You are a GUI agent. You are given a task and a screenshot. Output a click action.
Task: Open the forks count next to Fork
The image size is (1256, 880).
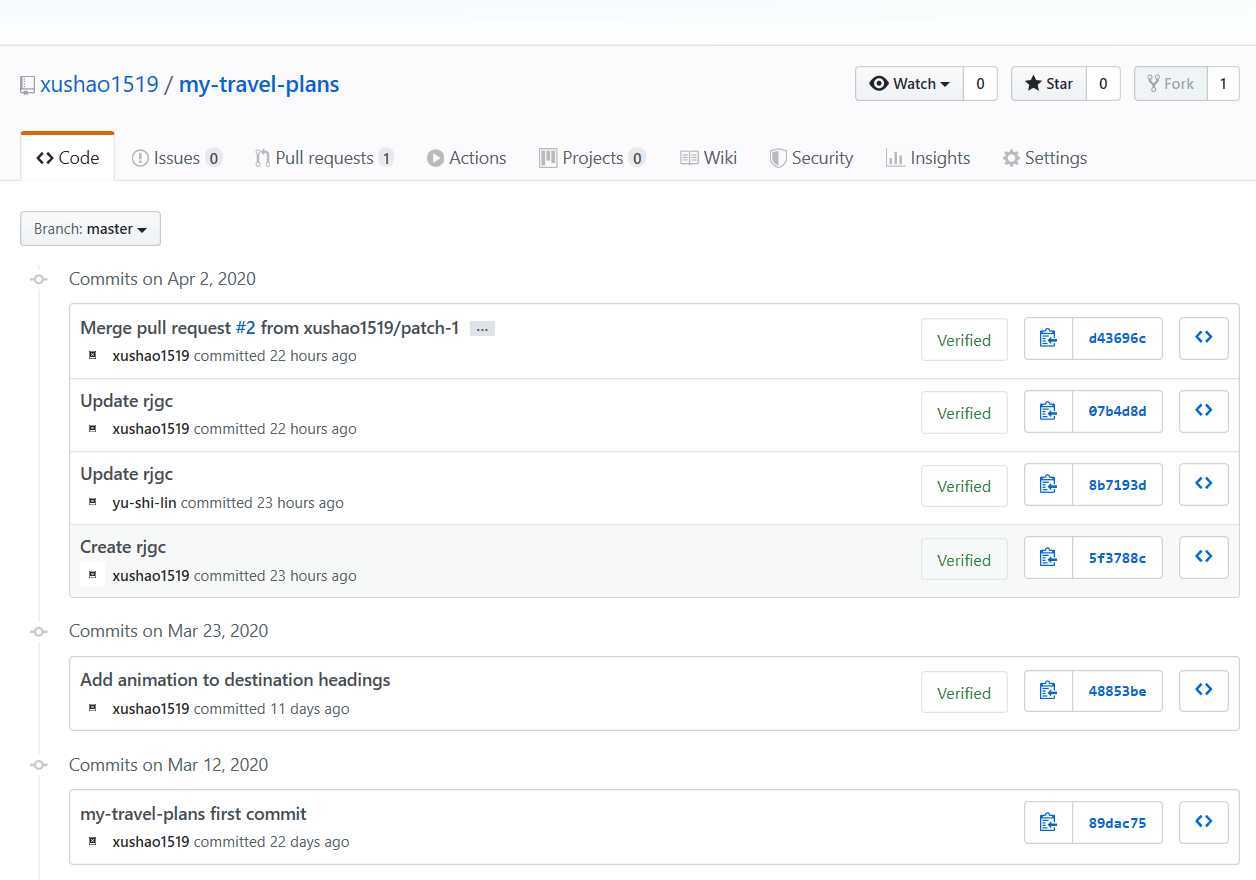coord(1223,84)
